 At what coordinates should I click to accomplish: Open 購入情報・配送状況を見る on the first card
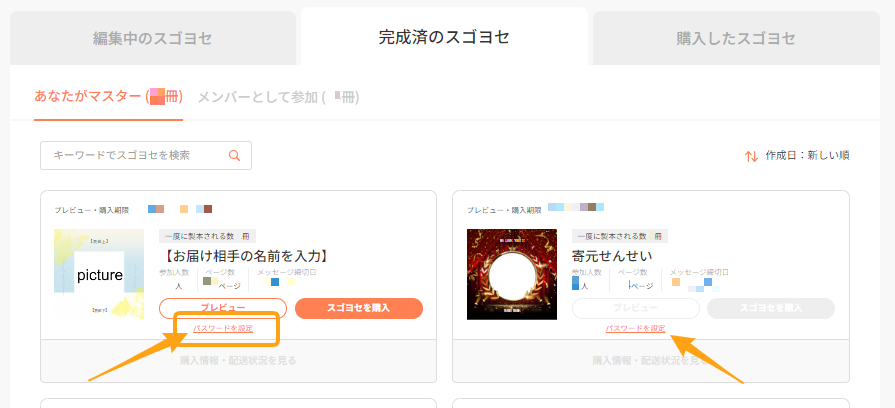(x=238, y=361)
